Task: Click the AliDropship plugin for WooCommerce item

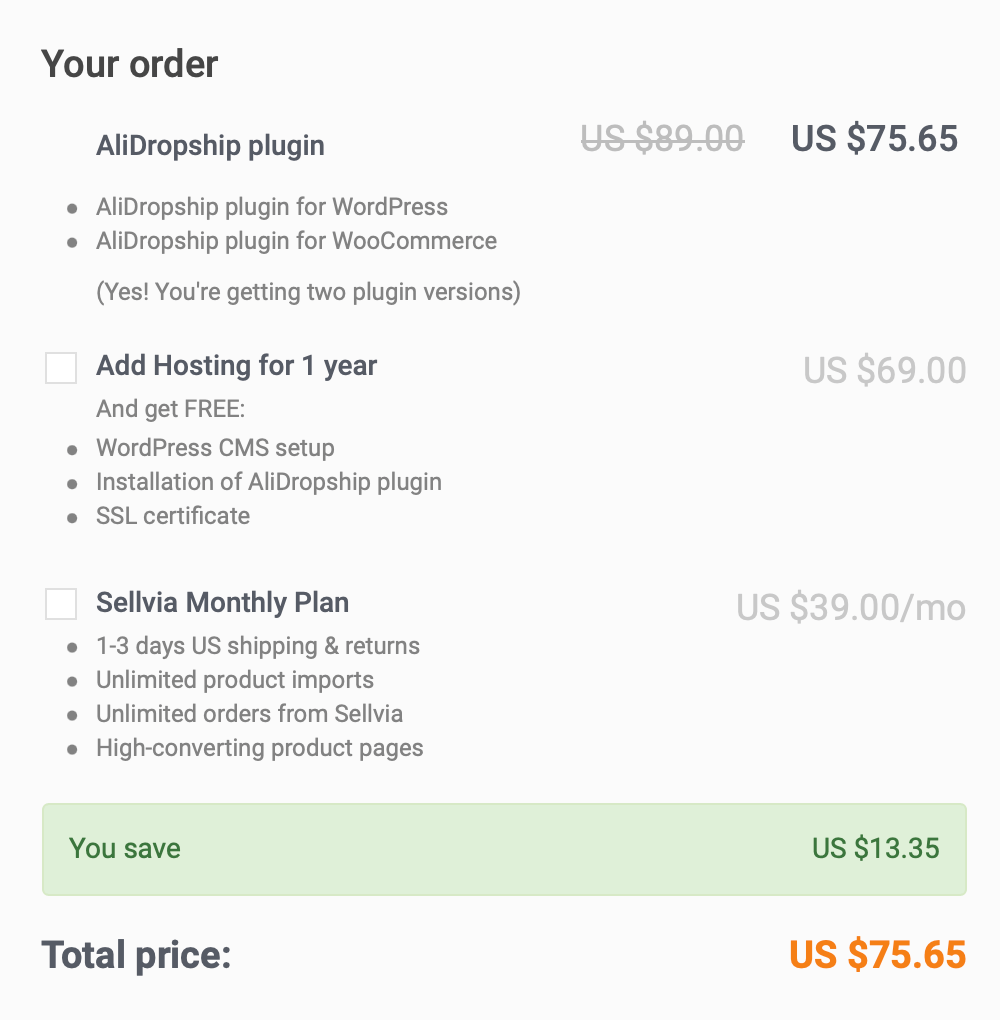Action: coord(296,241)
